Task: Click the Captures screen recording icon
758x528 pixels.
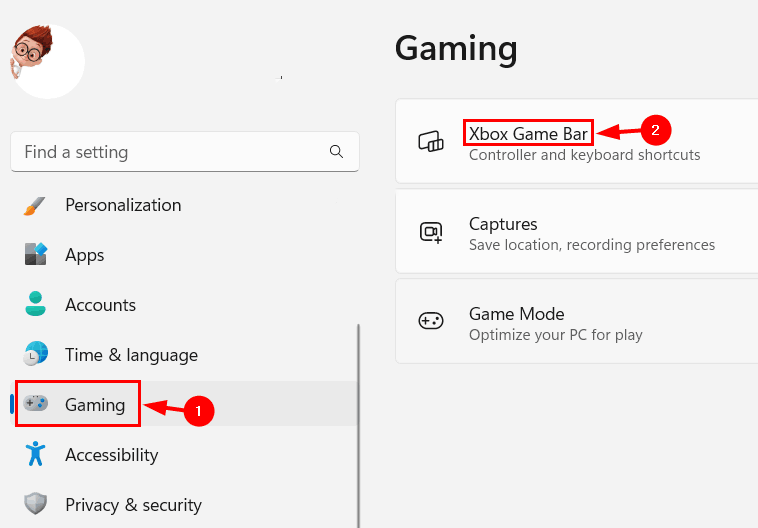Action: (x=431, y=232)
